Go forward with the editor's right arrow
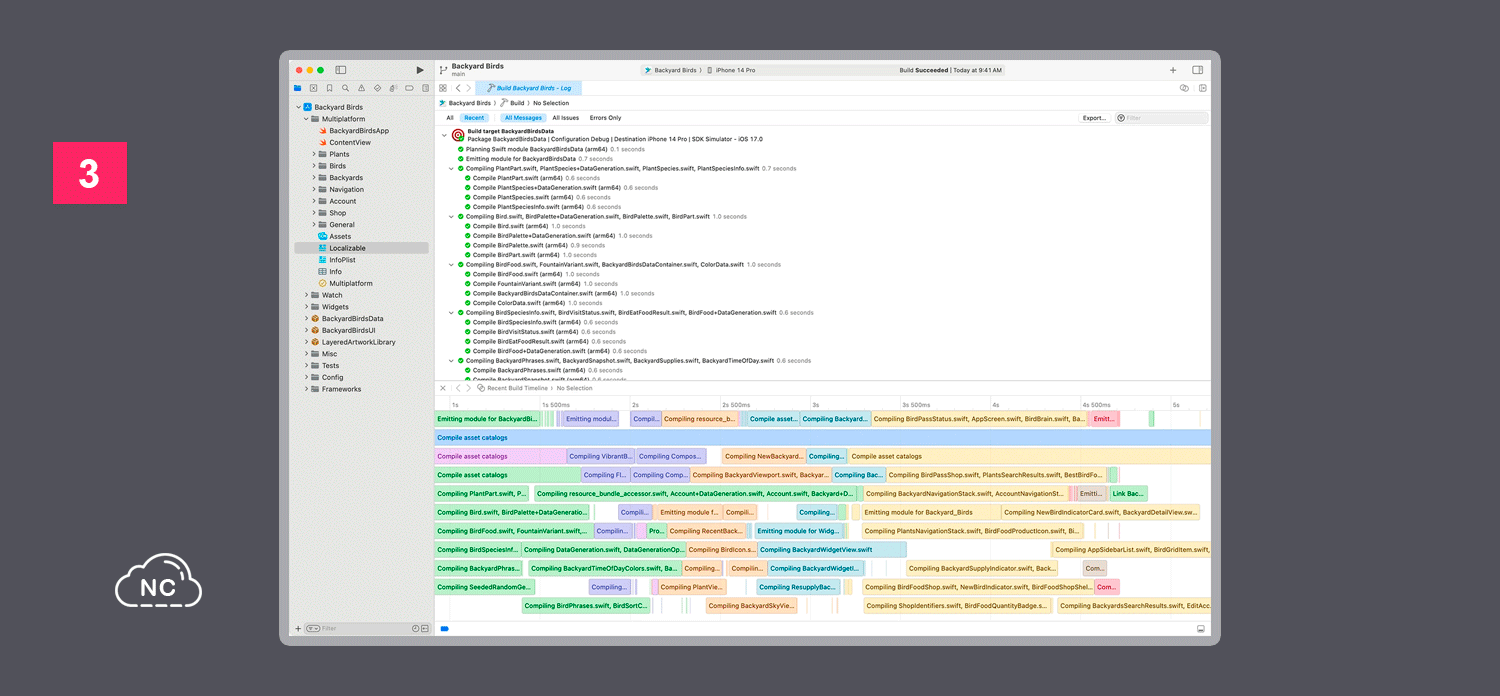The height and width of the screenshot is (696, 1500). [x=468, y=88]
